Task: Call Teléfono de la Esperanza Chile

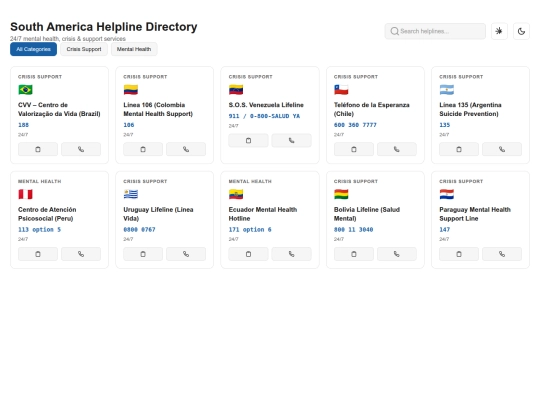Action: (x=397, y=149)
